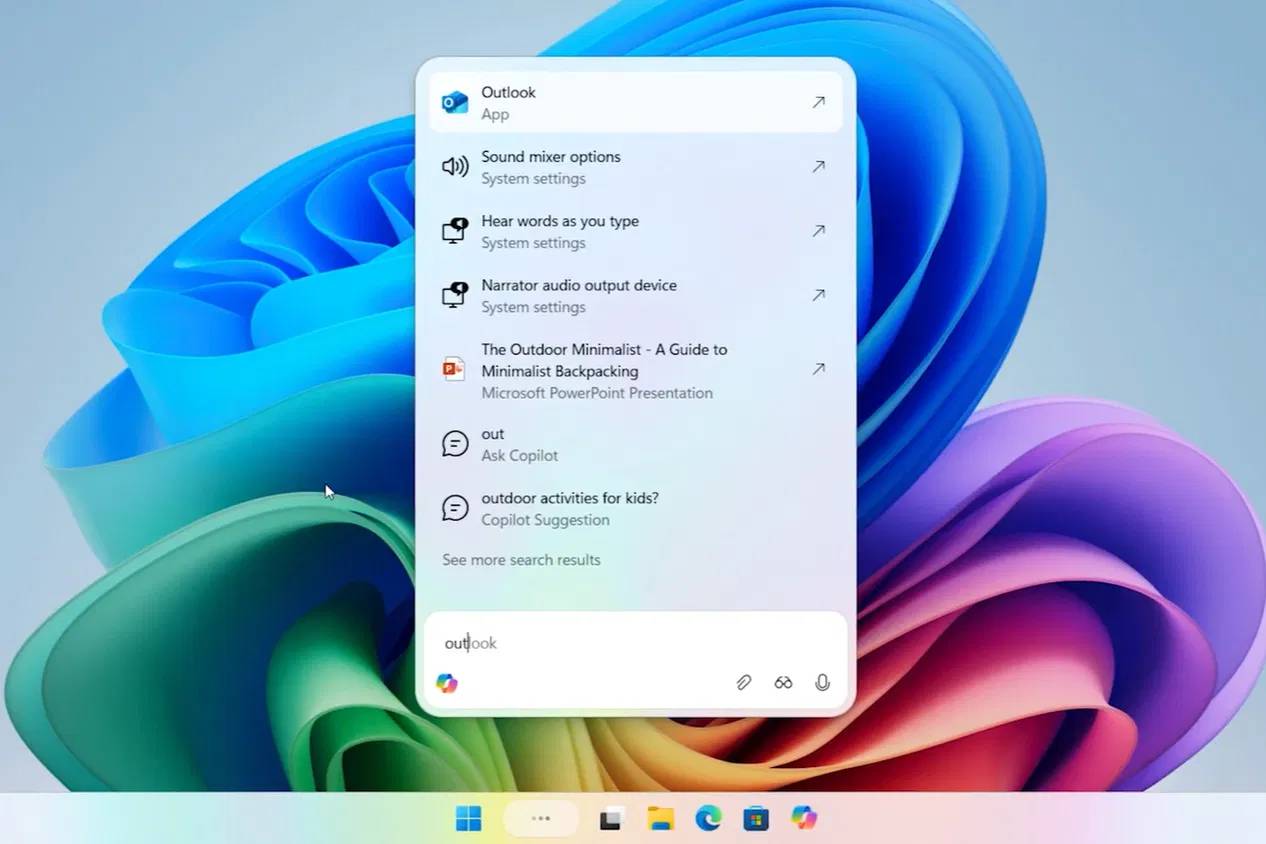1266x844 pixels.
Task: Select the PowerPoint presentation file icon
Action: [455, 370]
